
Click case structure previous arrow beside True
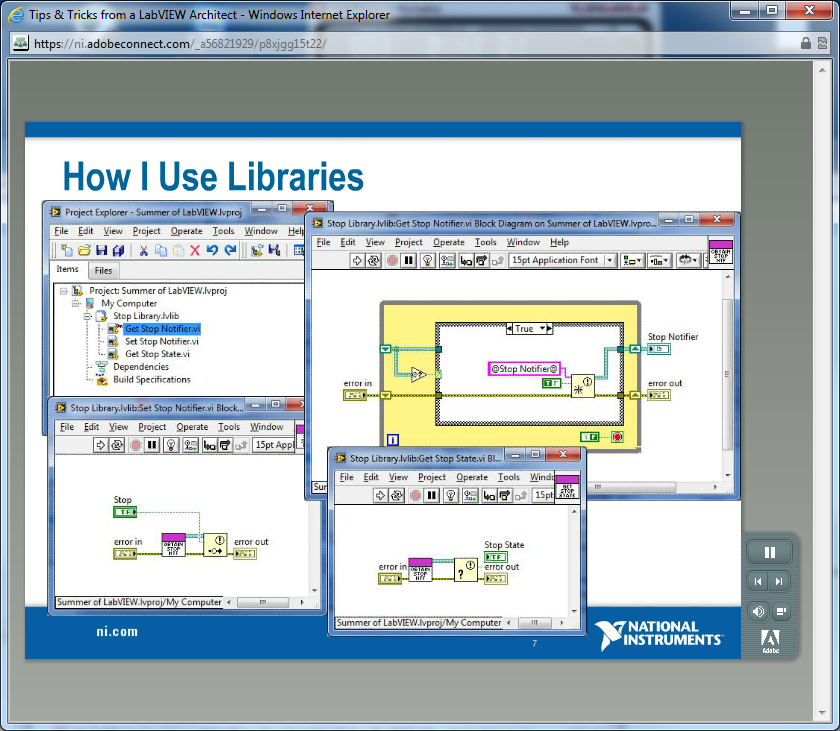point(509,328)
